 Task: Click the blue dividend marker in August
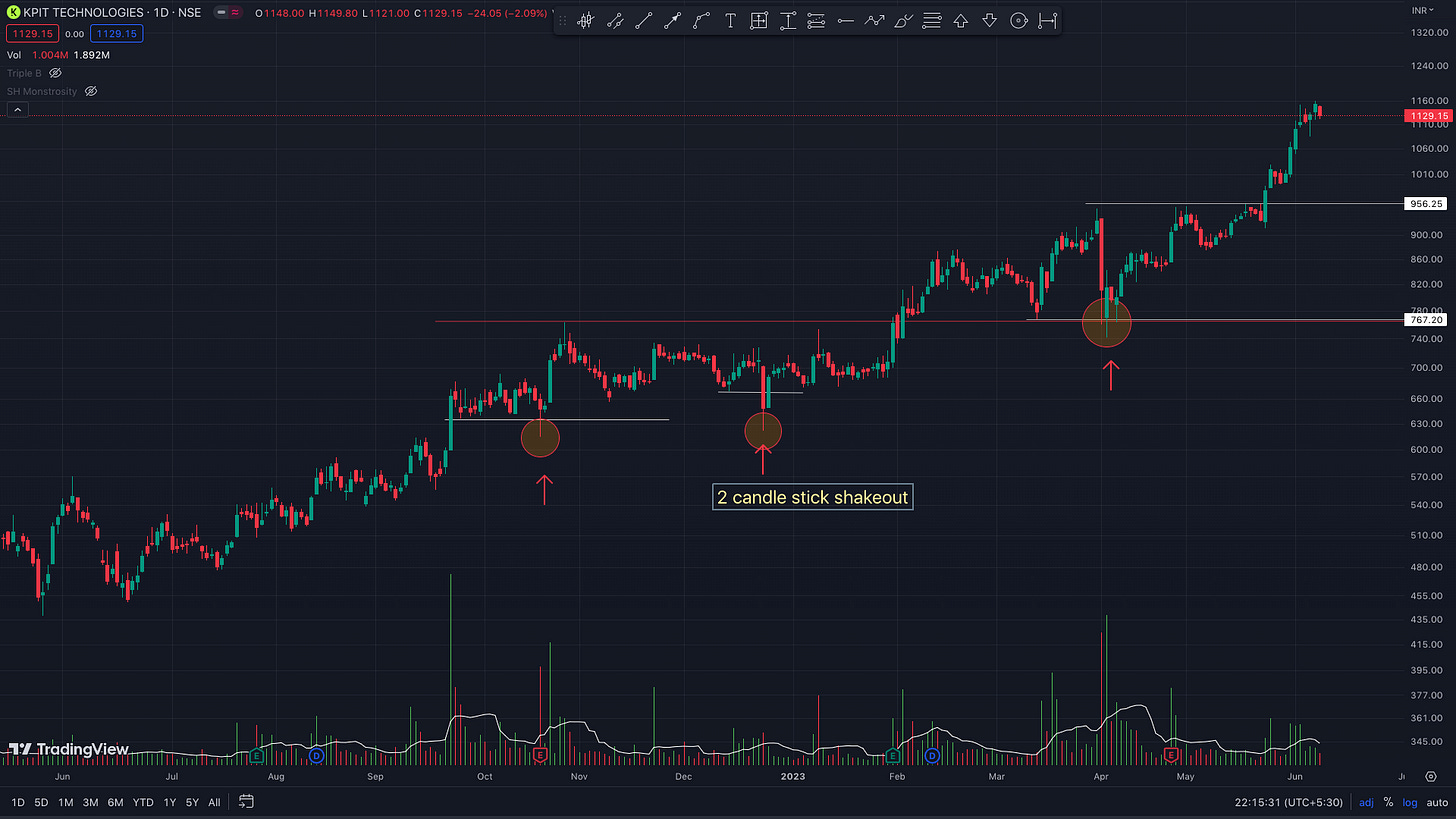pos(316,754)
